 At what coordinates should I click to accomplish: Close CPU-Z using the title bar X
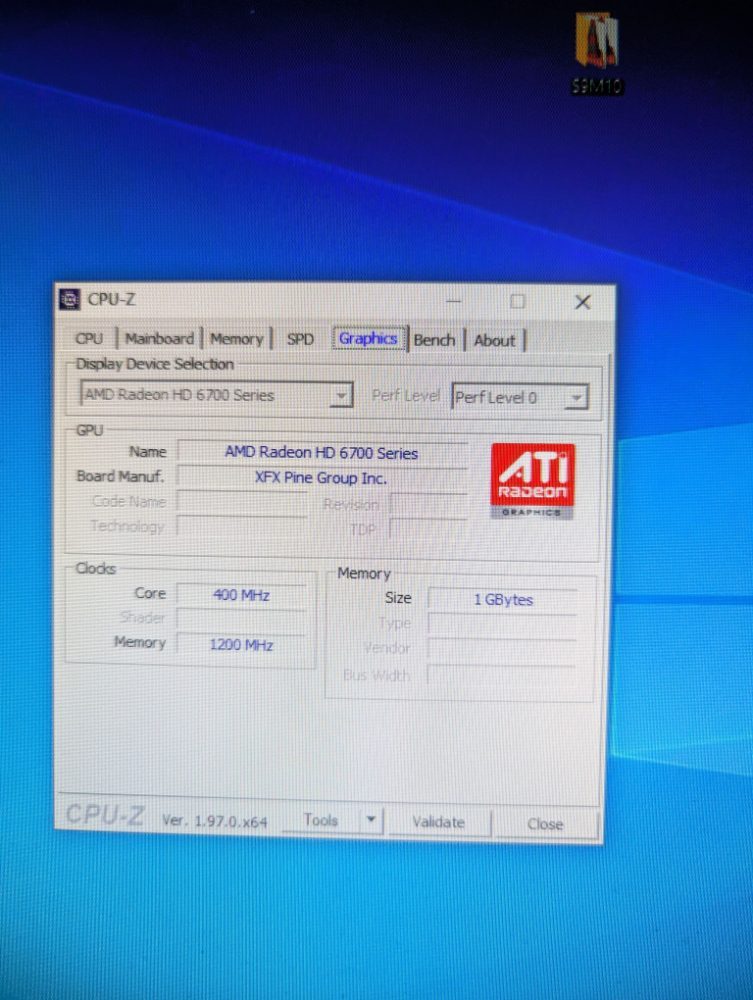coord(582,302)
